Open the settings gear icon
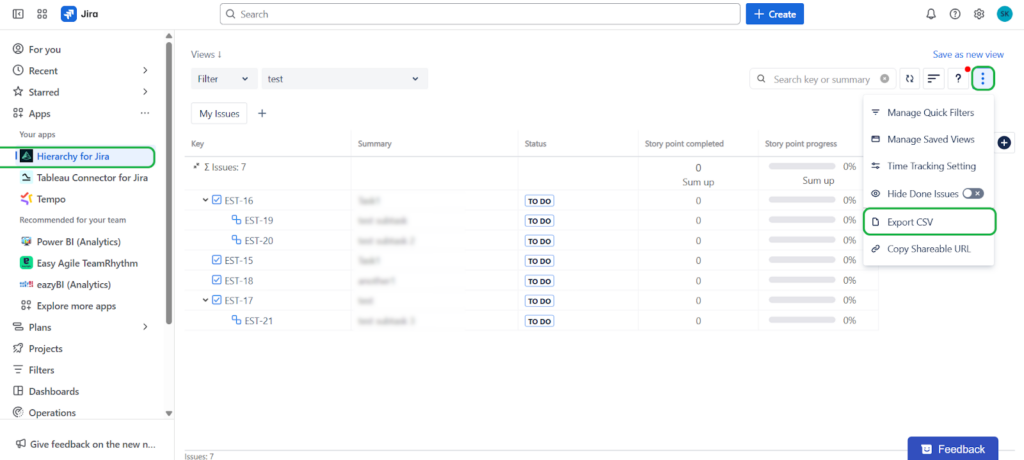This screenshot has width=1024, height=460. 979,14
